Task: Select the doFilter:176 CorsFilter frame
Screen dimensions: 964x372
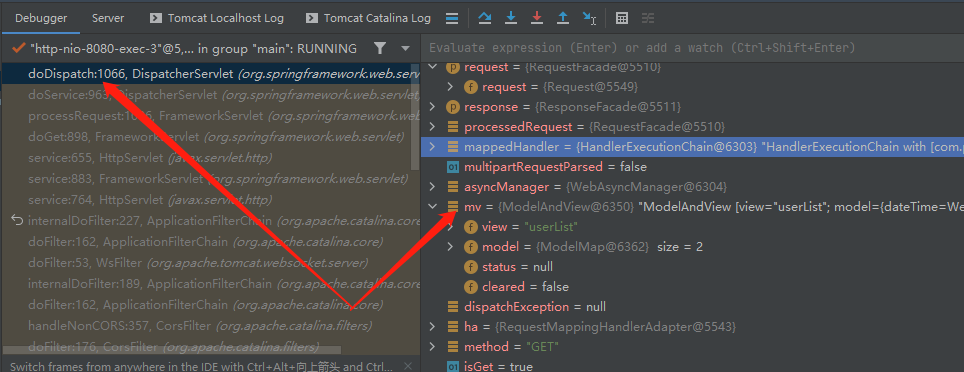Action: click(210, 346)
